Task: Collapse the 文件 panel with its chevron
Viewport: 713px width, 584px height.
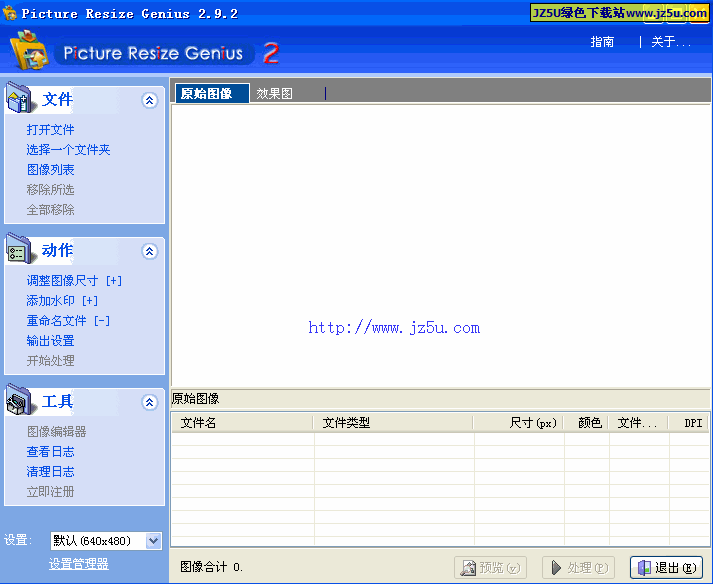Action: coord(150,100)
